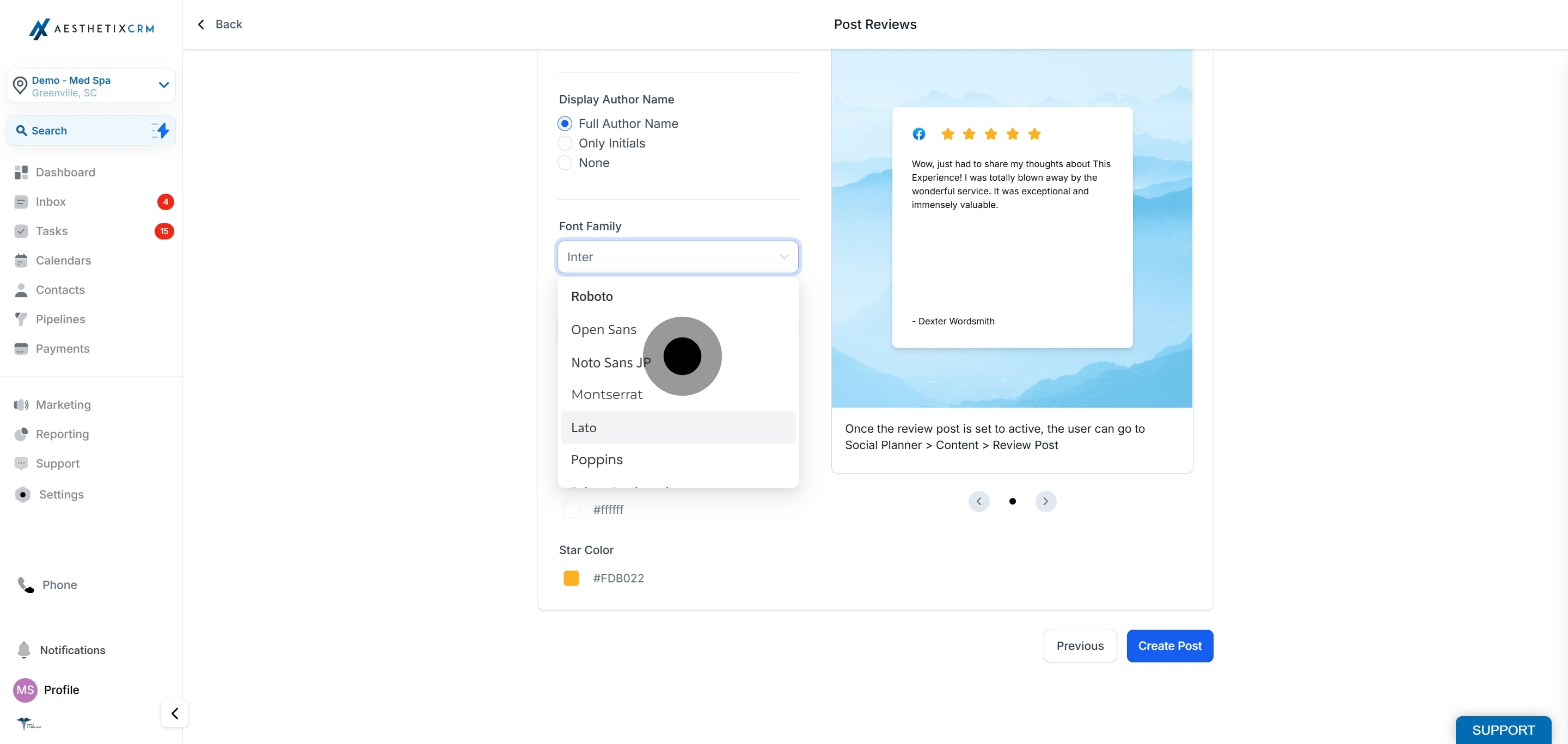The image size is (1568, 744).
Task: Open the orange Star Color swatch
Action: point(571,578)
